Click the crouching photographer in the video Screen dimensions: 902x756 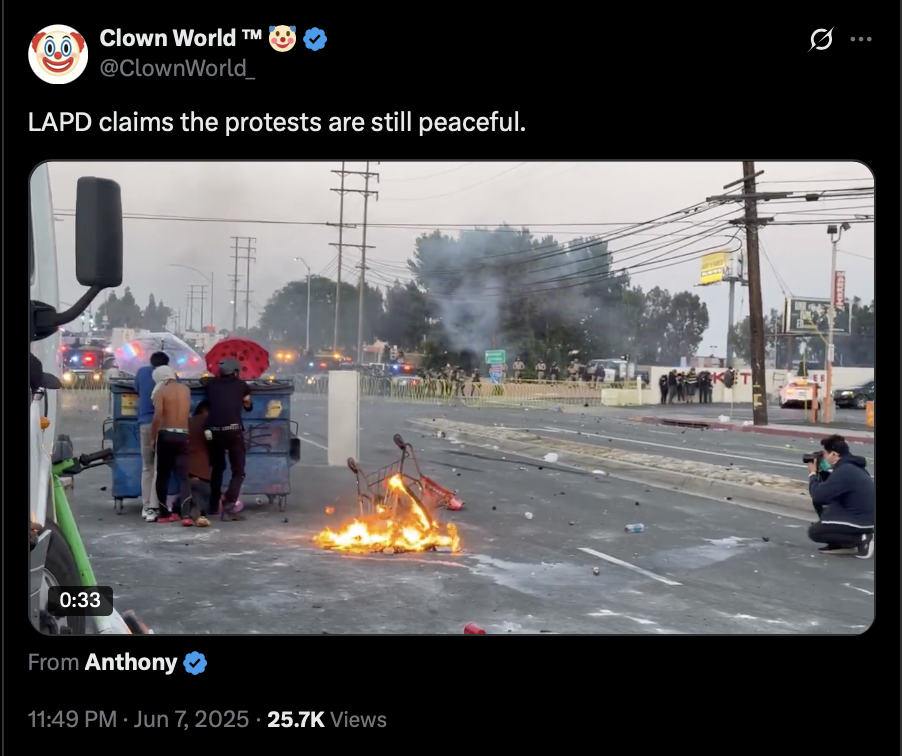840,496
